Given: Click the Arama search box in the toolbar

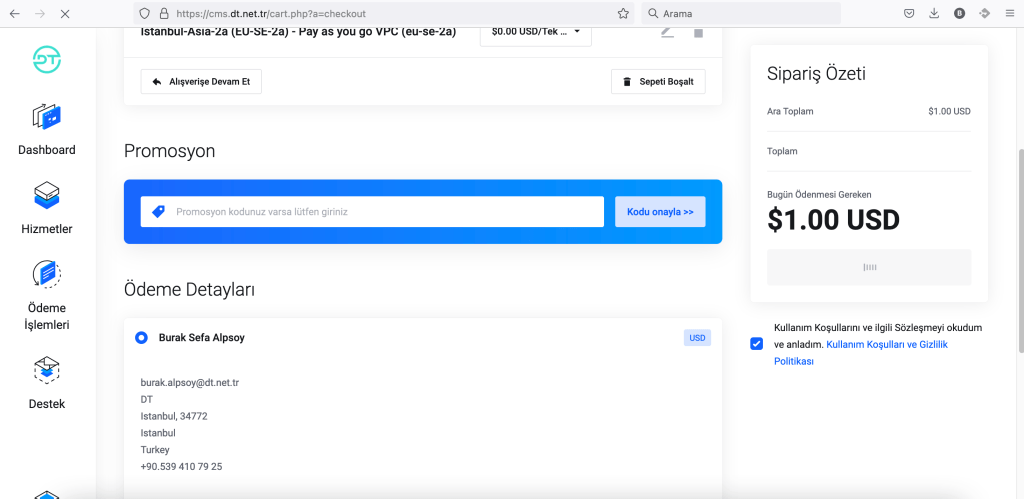Looking at the screenshot, I should tap(740, 14).
